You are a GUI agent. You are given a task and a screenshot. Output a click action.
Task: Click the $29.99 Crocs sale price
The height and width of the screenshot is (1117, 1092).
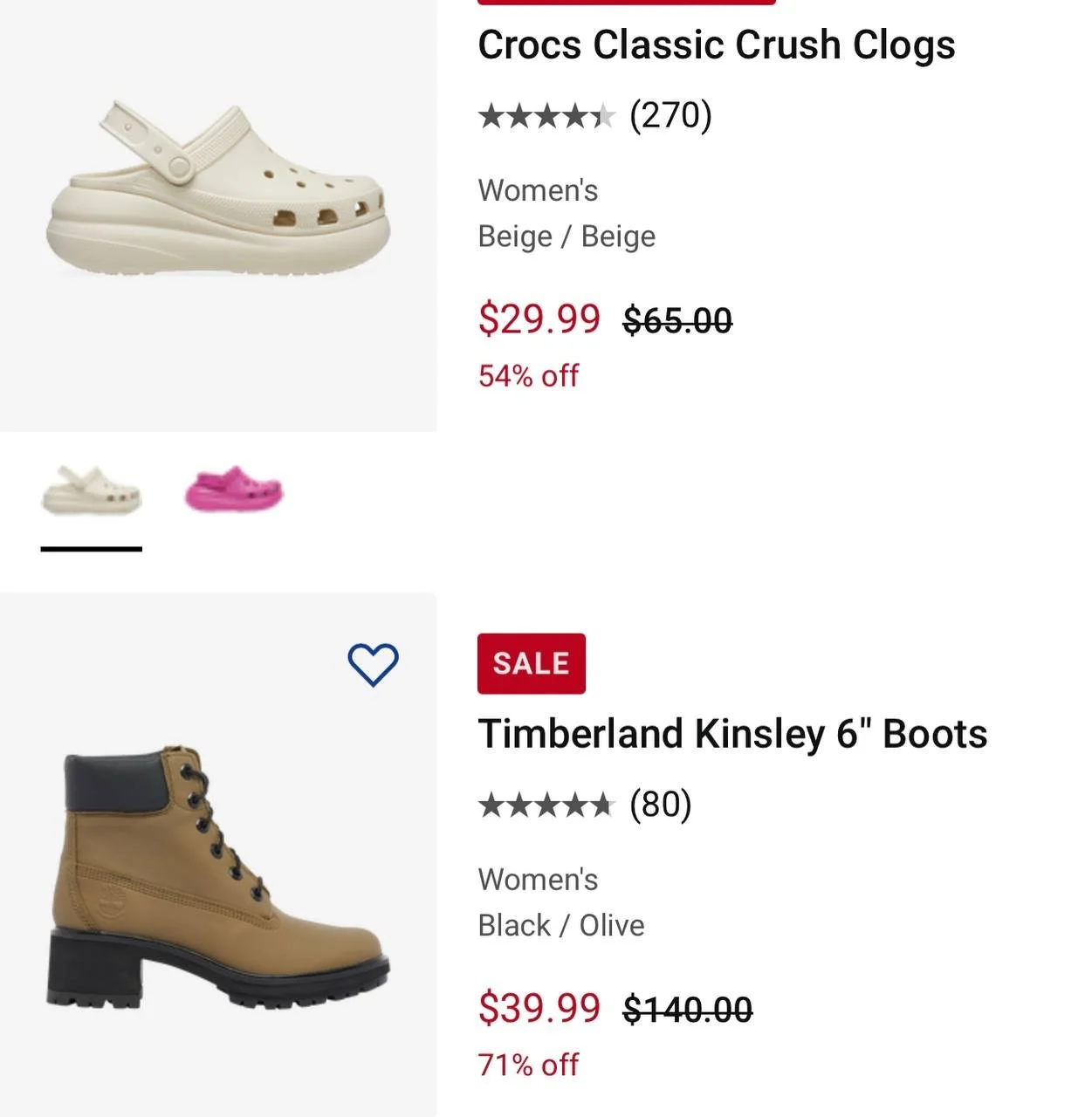click(x=539, y=319)
